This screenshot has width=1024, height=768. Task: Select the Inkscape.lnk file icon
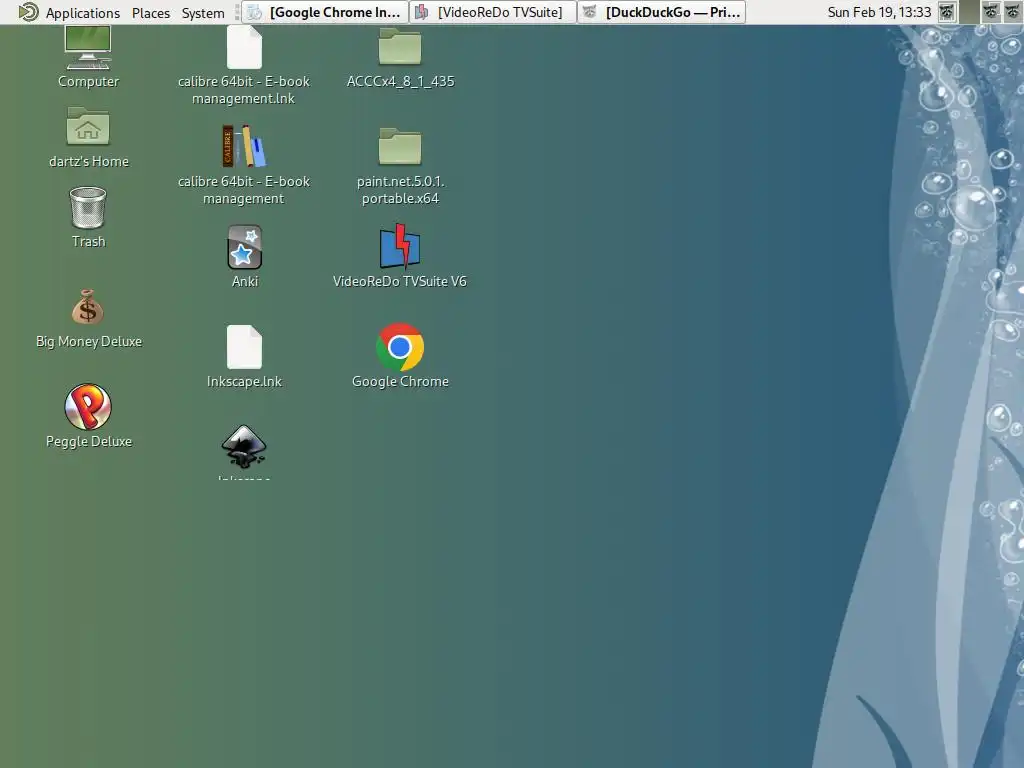coord(244,347)
